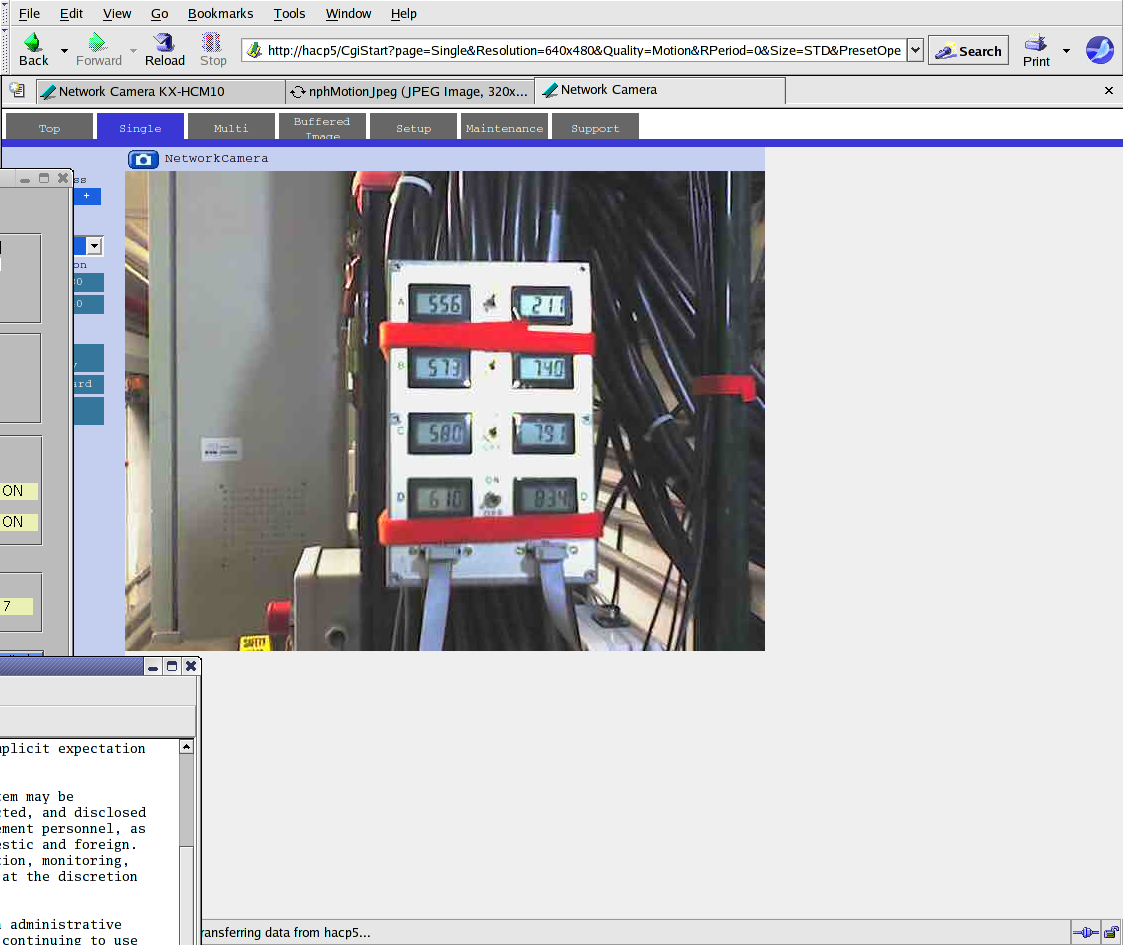Minimize the left overlapping panel window
This screenshot has height=945, width=1123.
pos(25,178)
